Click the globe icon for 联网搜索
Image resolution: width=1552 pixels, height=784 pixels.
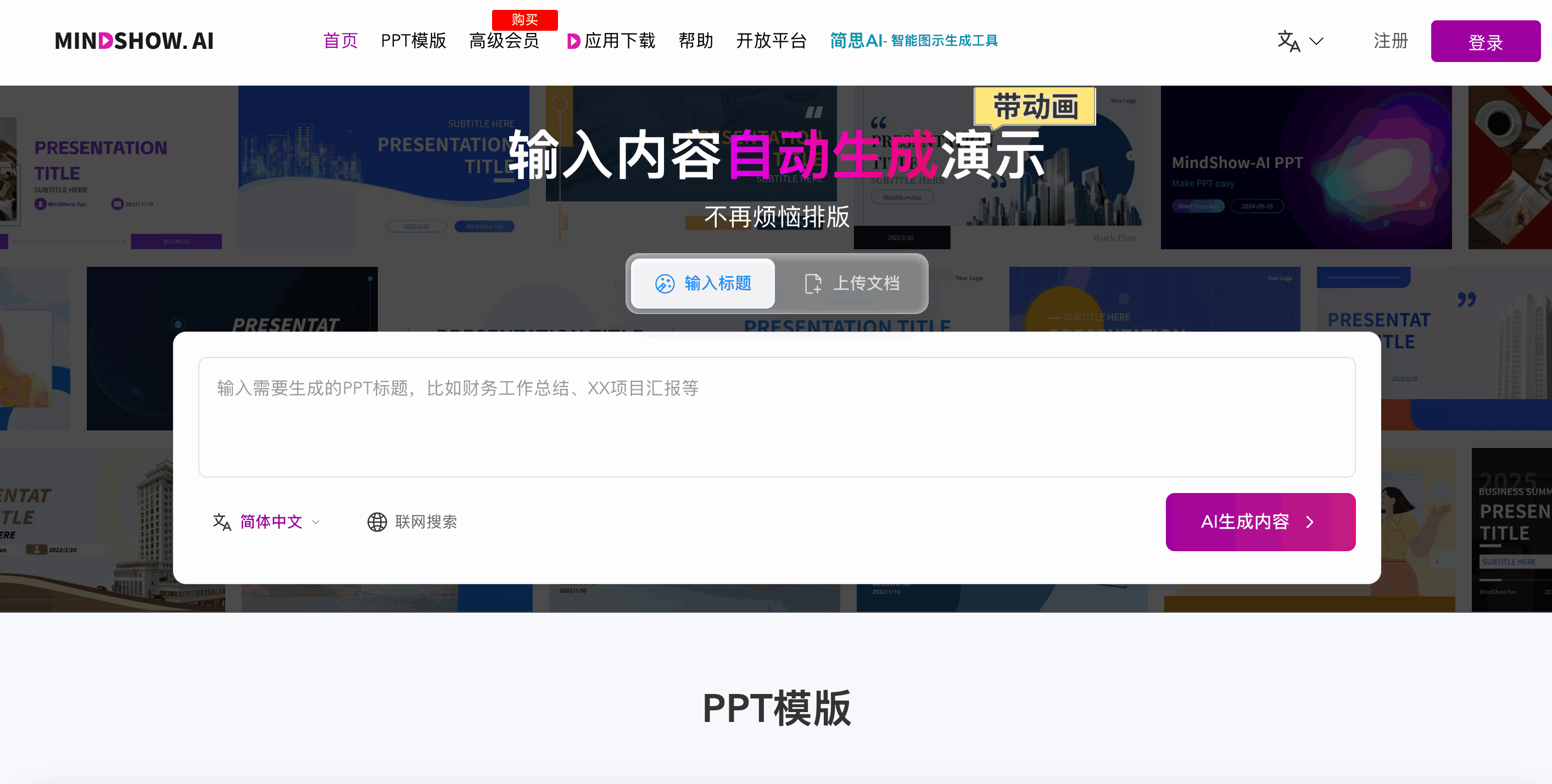377,522
